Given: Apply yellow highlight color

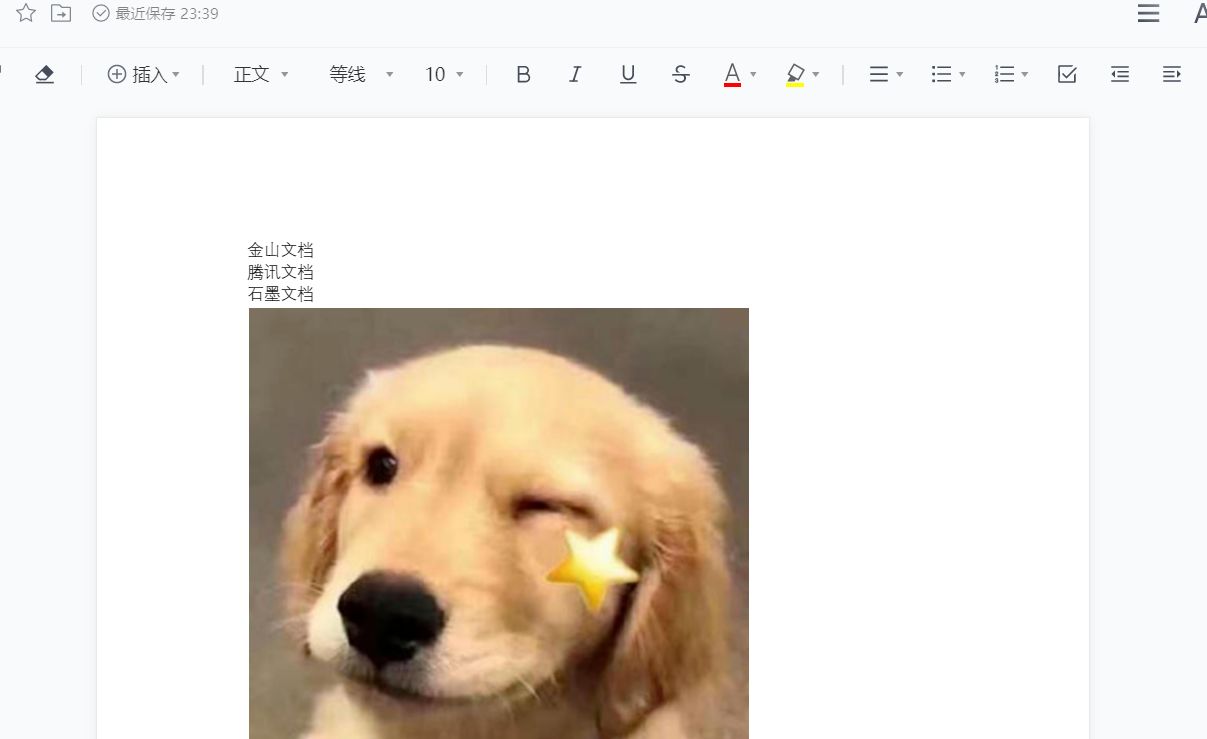Looking at the screenshot, I should 795,74.
